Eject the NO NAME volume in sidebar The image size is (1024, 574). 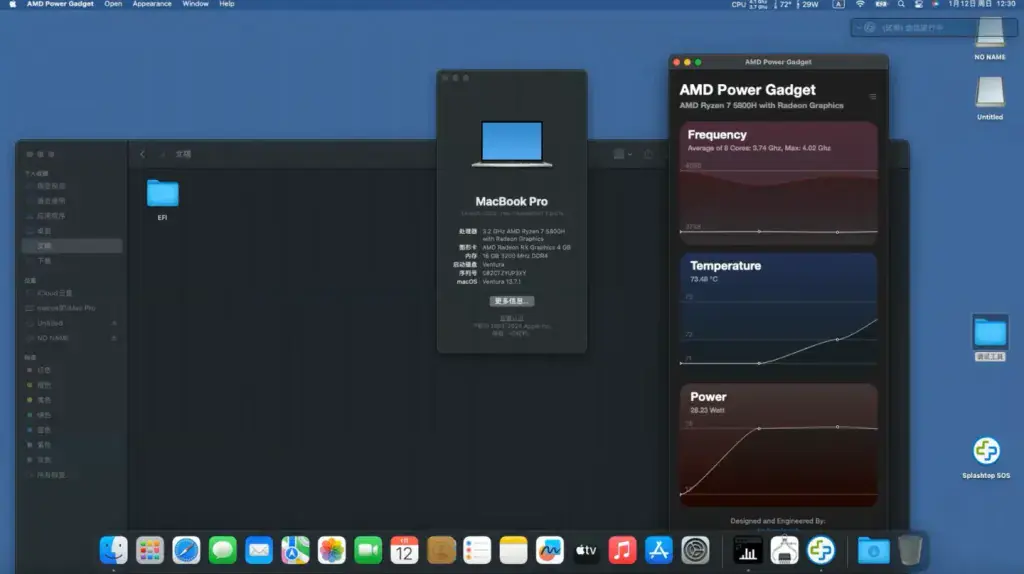tap(114, 338)
